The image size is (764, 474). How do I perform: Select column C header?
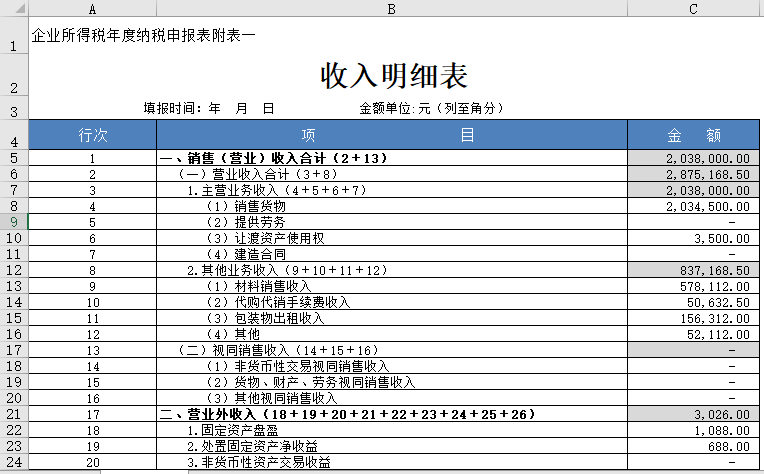pos(694,8)
